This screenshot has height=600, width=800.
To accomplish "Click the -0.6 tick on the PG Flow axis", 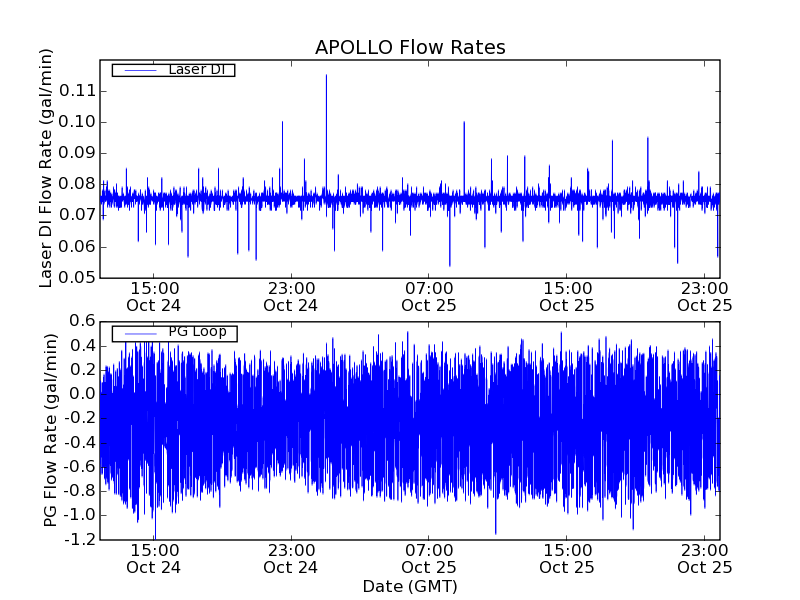I will point(80,467).
